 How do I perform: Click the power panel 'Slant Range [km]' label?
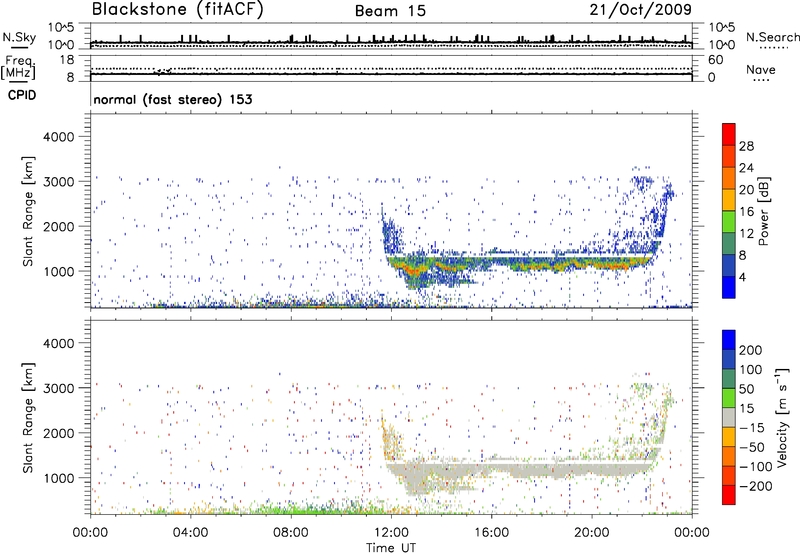point(28,211)
